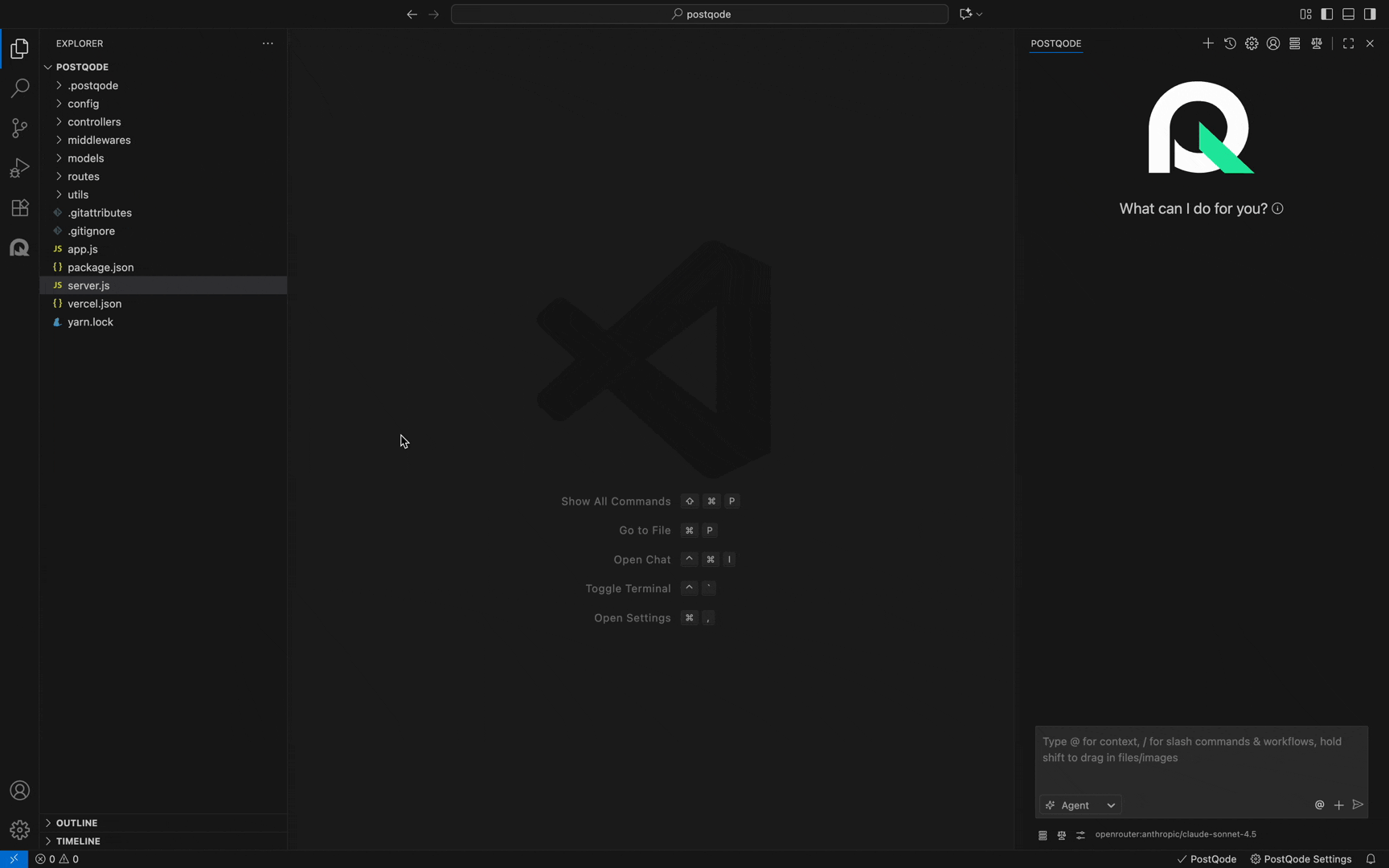Toggle the primary side bar visibility
The height and width of the screenshot is (868, 1389).
[x=1327, y=14]
